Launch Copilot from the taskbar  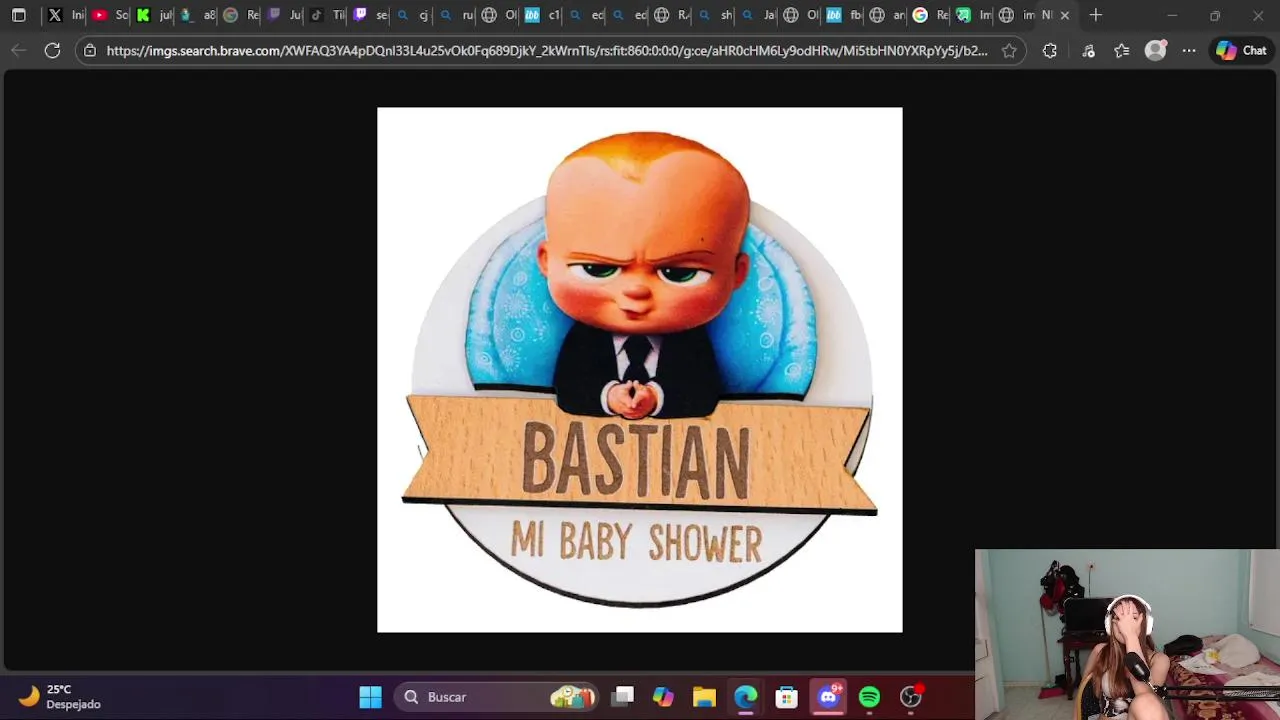coord(663,697)
